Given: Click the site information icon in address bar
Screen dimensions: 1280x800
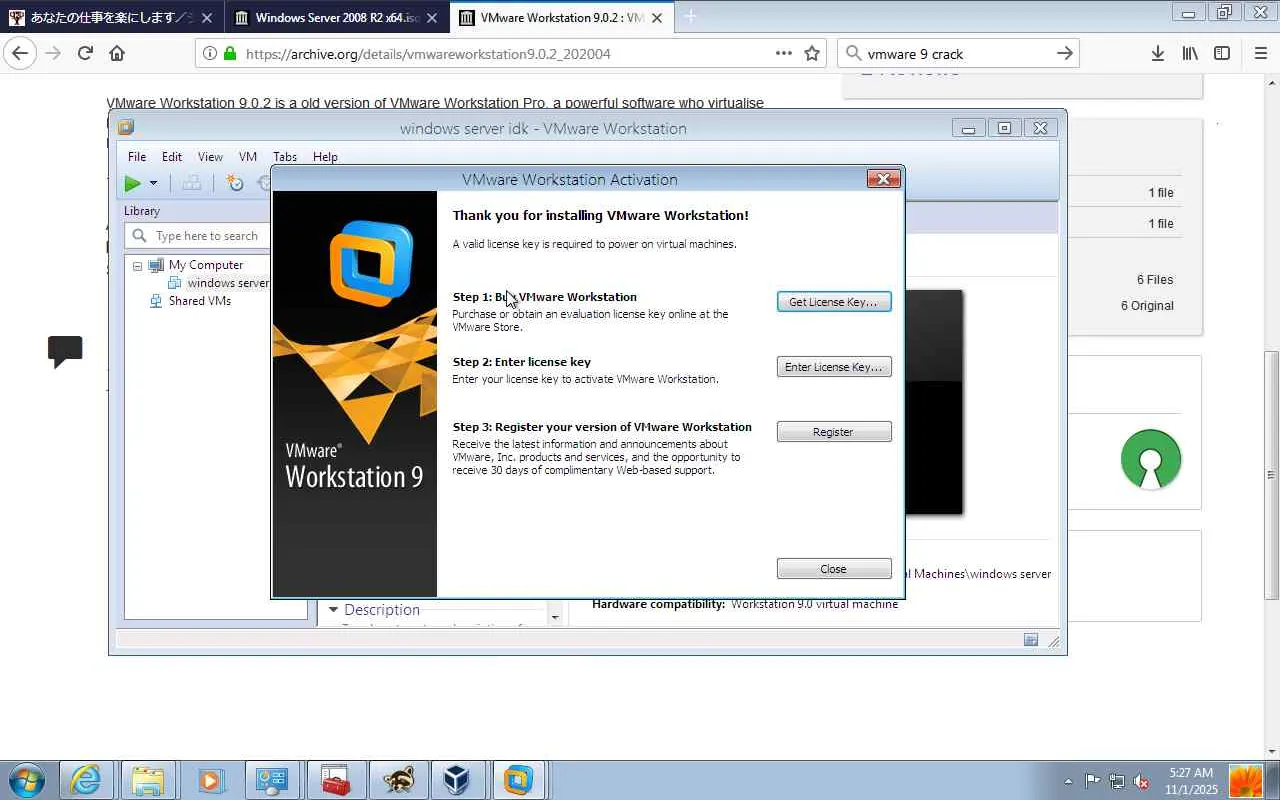Looking at the screenshot, I should click(210, 54).
